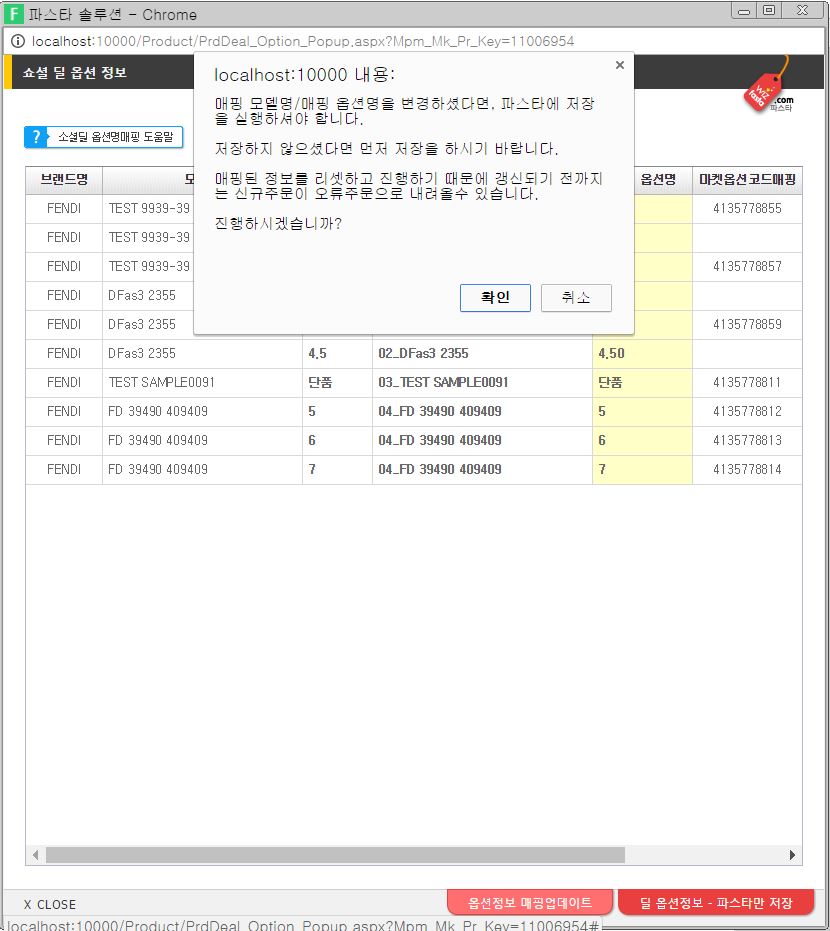
Task: Select the TEST SAMPLE0091 model cell
Action: [201, 382]
